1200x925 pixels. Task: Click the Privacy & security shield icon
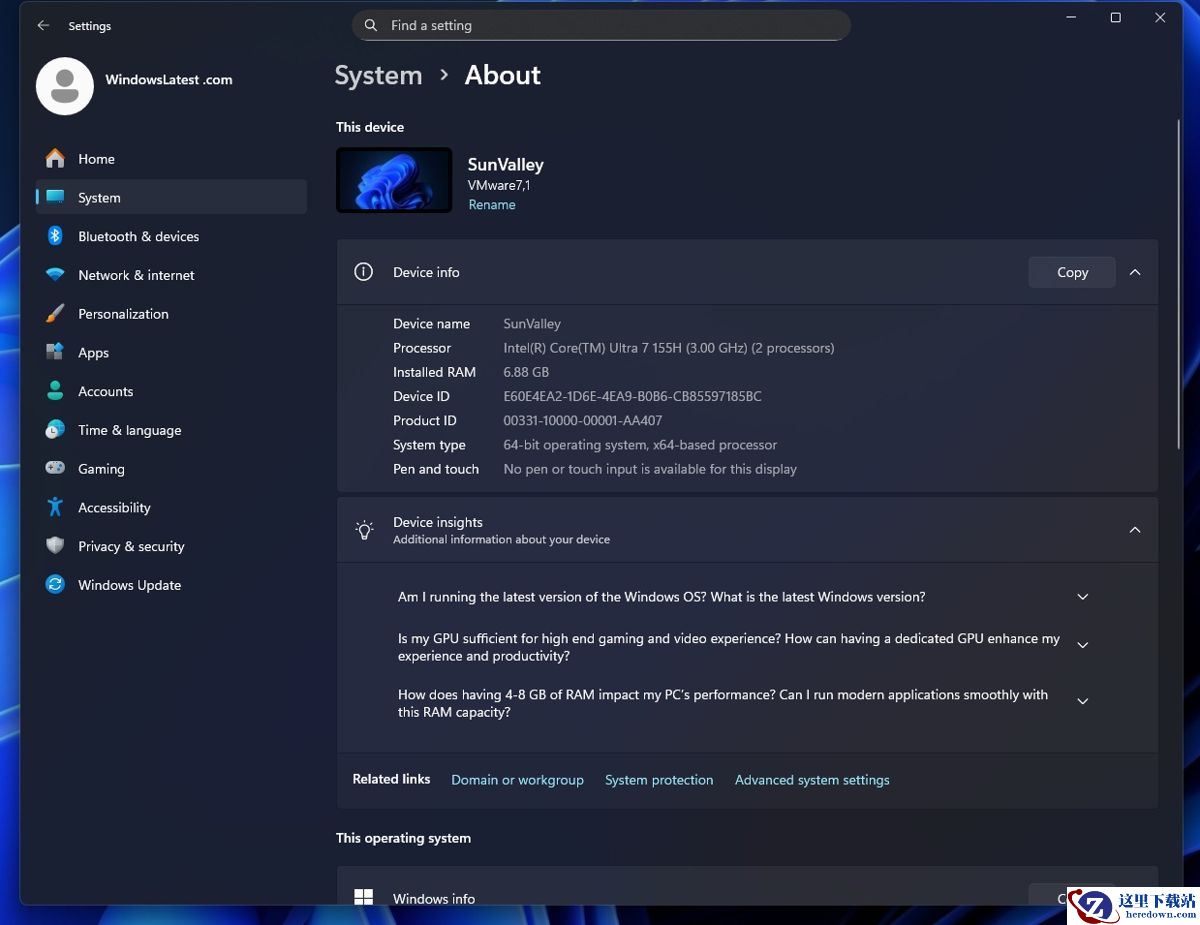coord(56,546)
